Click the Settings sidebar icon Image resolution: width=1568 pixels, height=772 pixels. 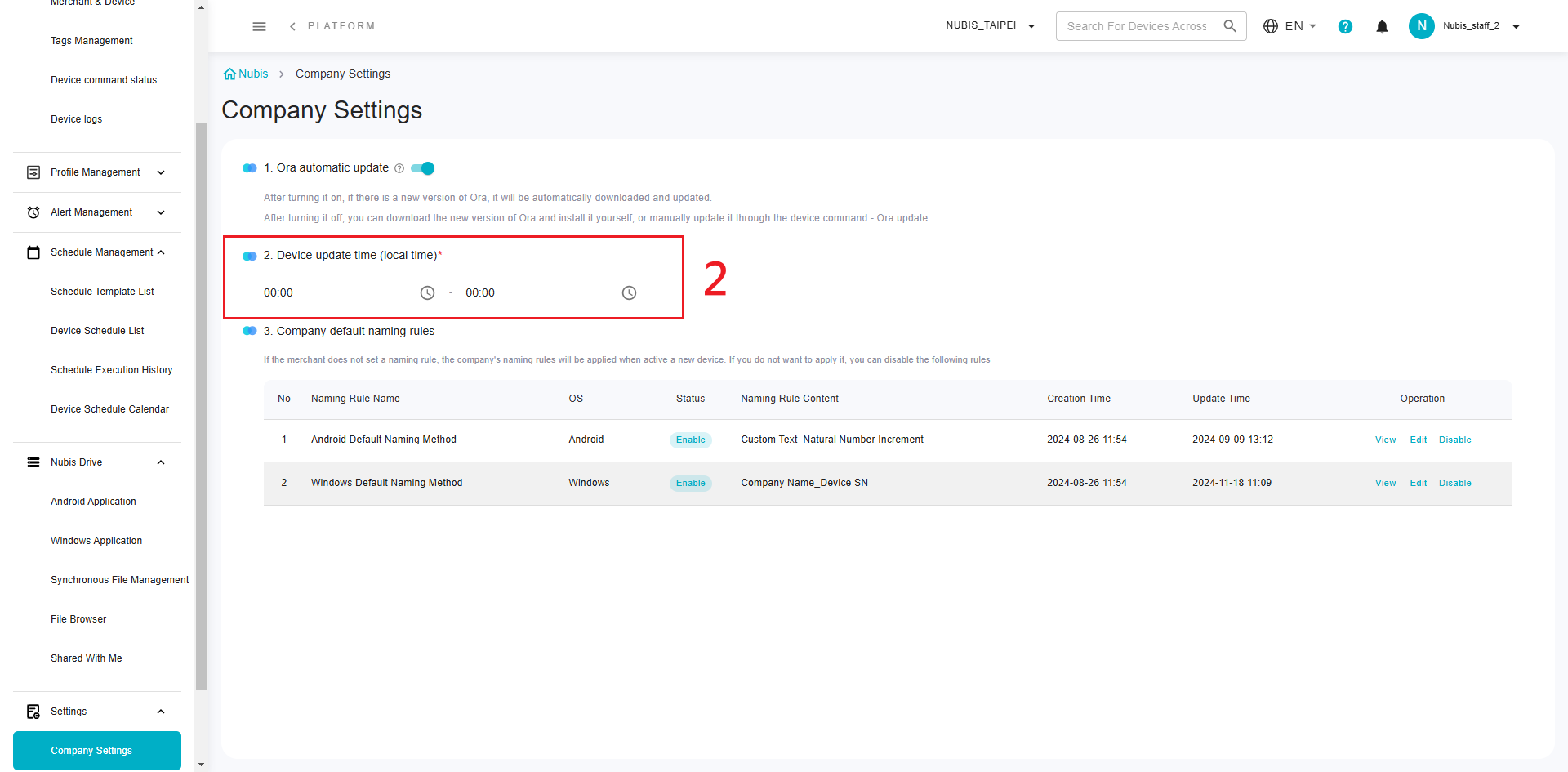coord(33,712)
